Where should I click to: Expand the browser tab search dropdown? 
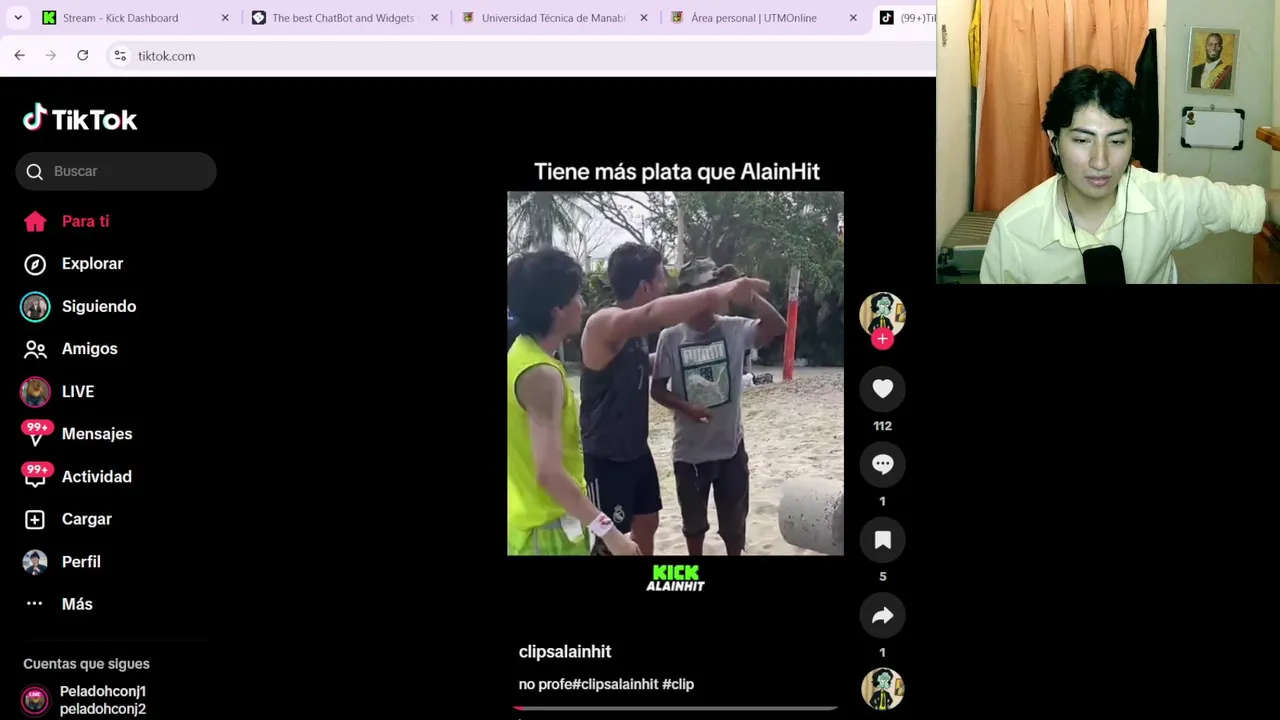(18, 18)
